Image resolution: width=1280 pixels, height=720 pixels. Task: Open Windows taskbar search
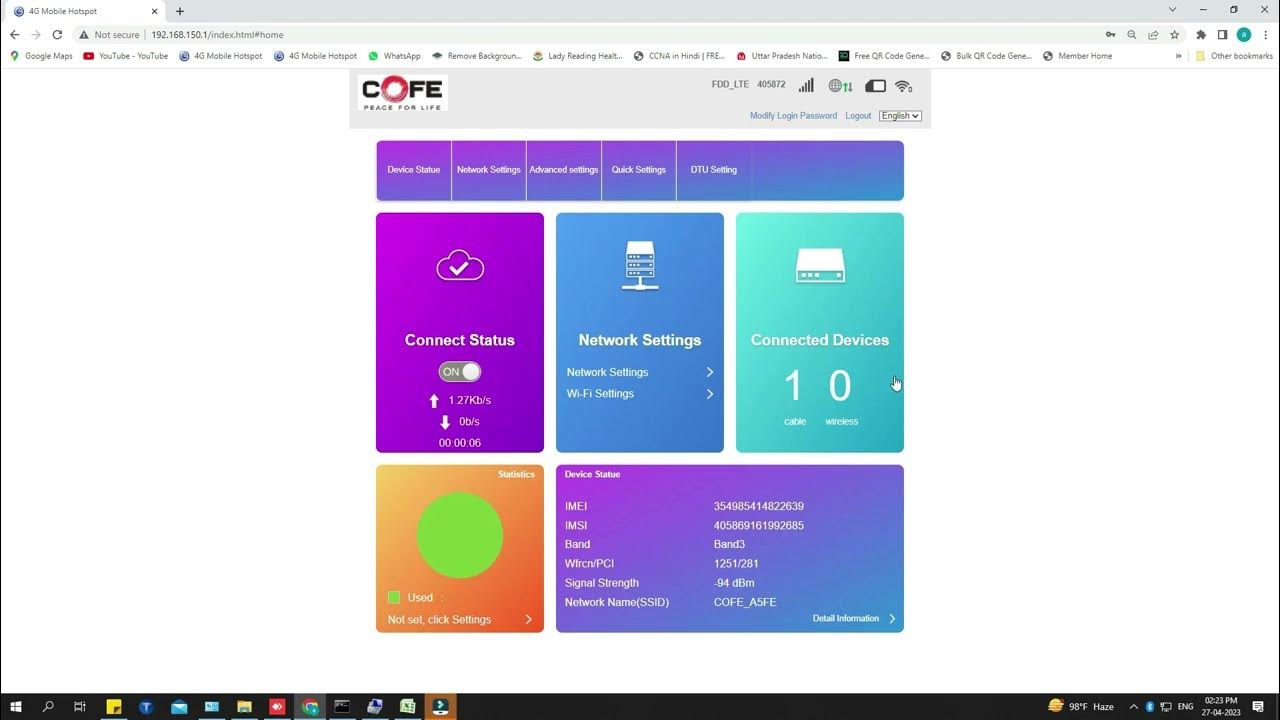point(48,706)
